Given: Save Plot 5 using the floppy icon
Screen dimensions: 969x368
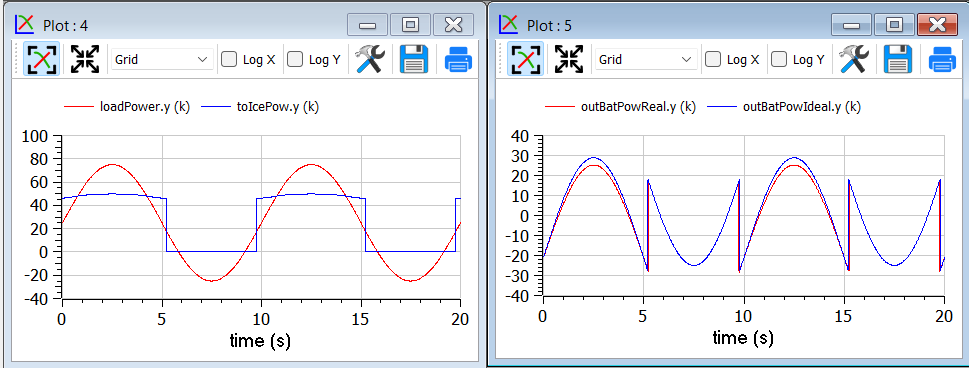Looking at the screenshot, I should pyautogui.click(x=898, y=59).
